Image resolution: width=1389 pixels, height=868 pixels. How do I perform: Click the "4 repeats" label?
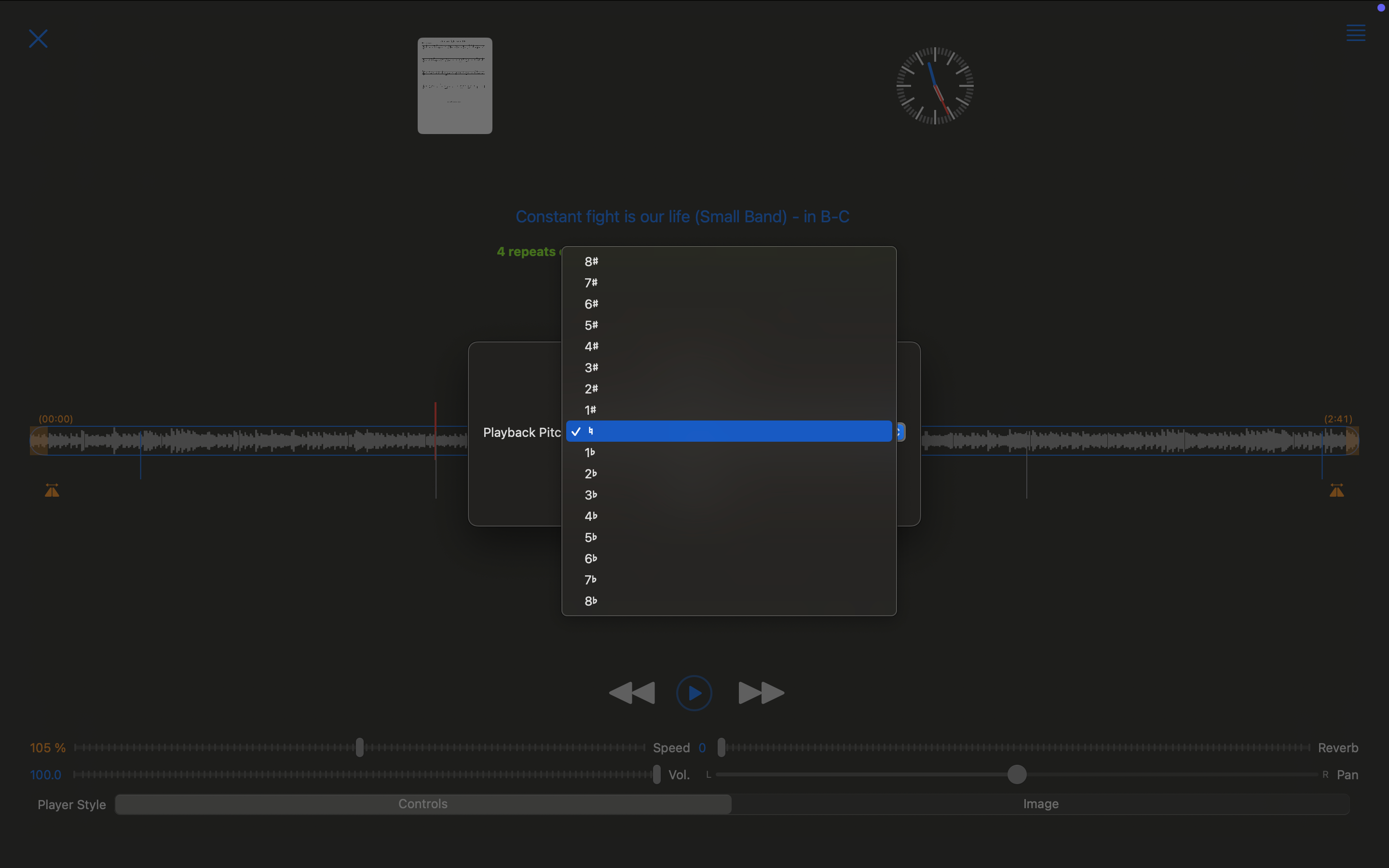point(526,252)
